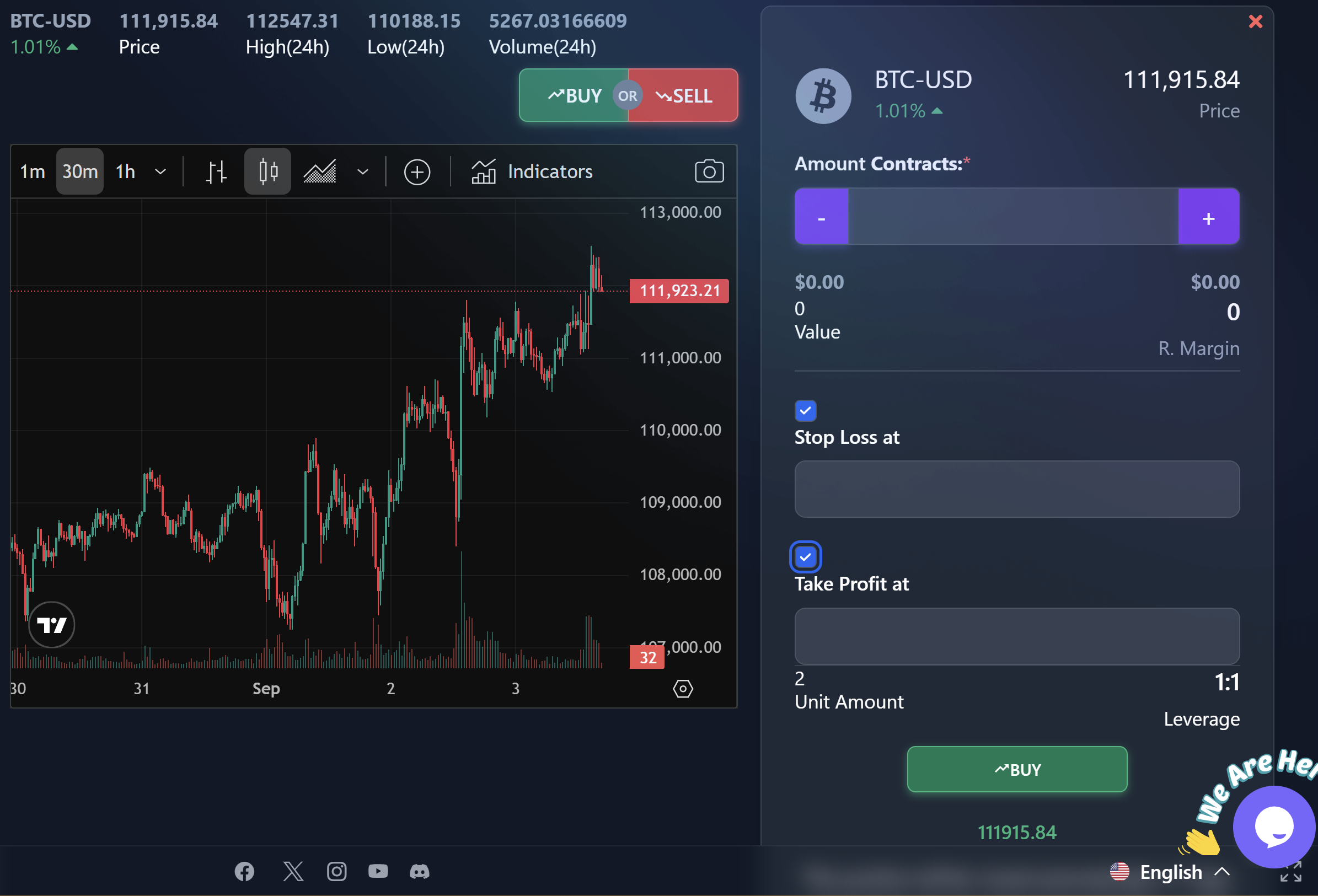Uncheck the Take Profit at checkbox
Screen dimensions: 1318x896
805,557
